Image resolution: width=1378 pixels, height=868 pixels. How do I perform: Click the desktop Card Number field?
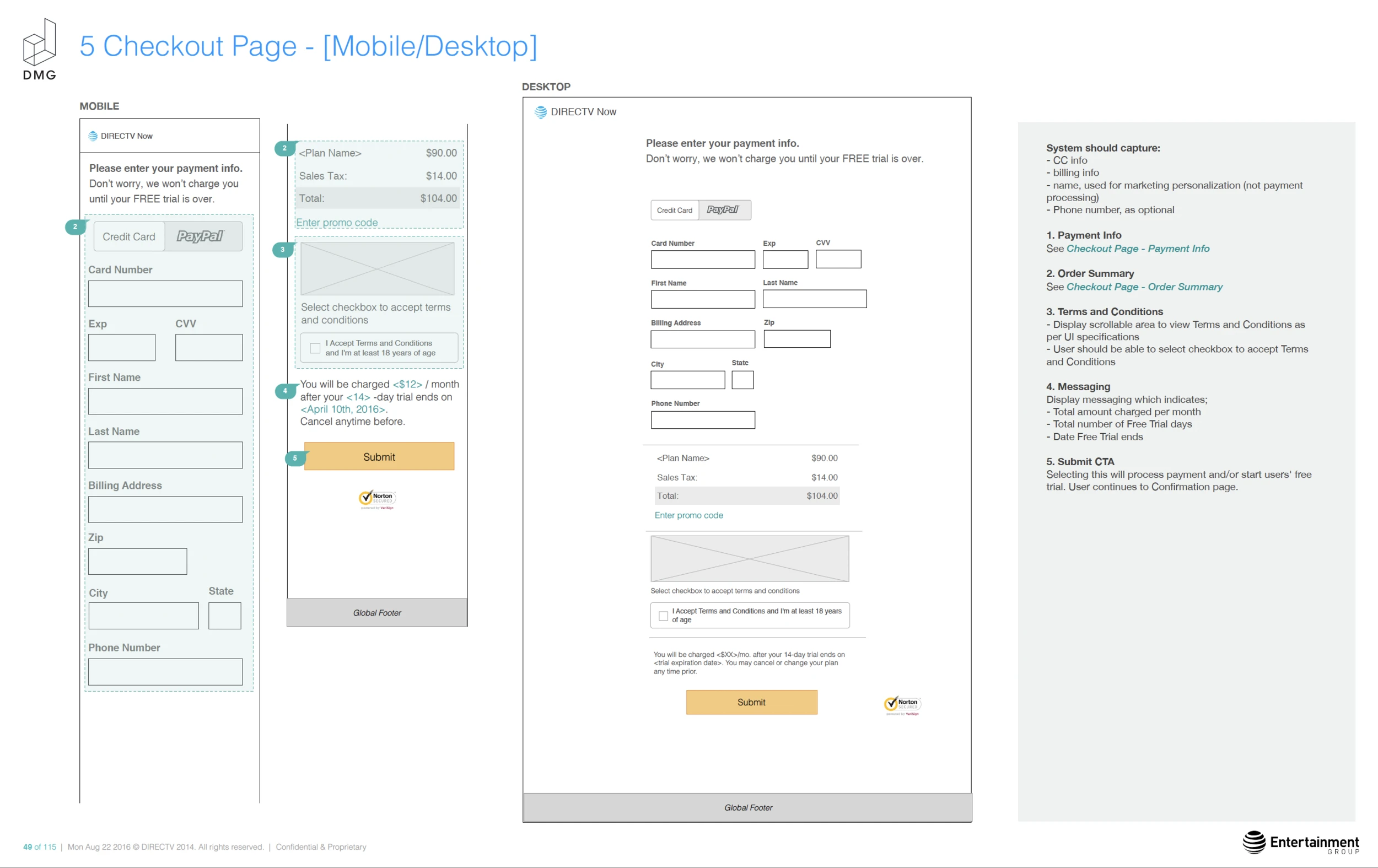(703, 260)
